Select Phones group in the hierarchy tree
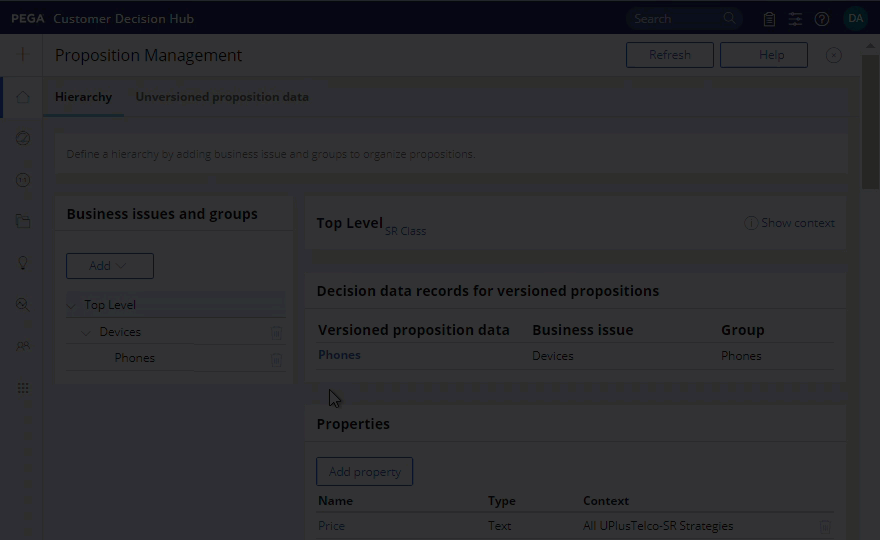 pos(135,358)
